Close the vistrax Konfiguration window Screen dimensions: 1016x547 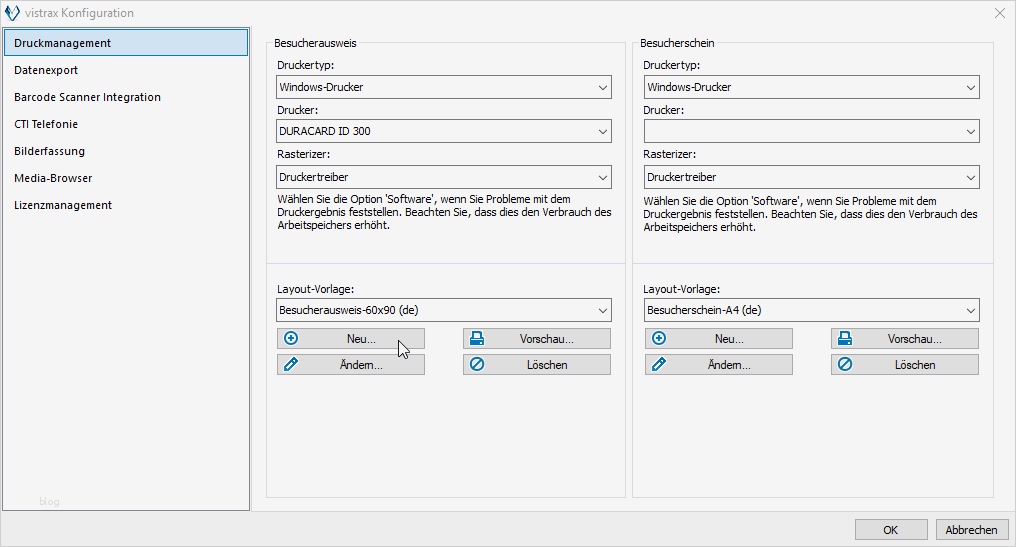(999, 13)
